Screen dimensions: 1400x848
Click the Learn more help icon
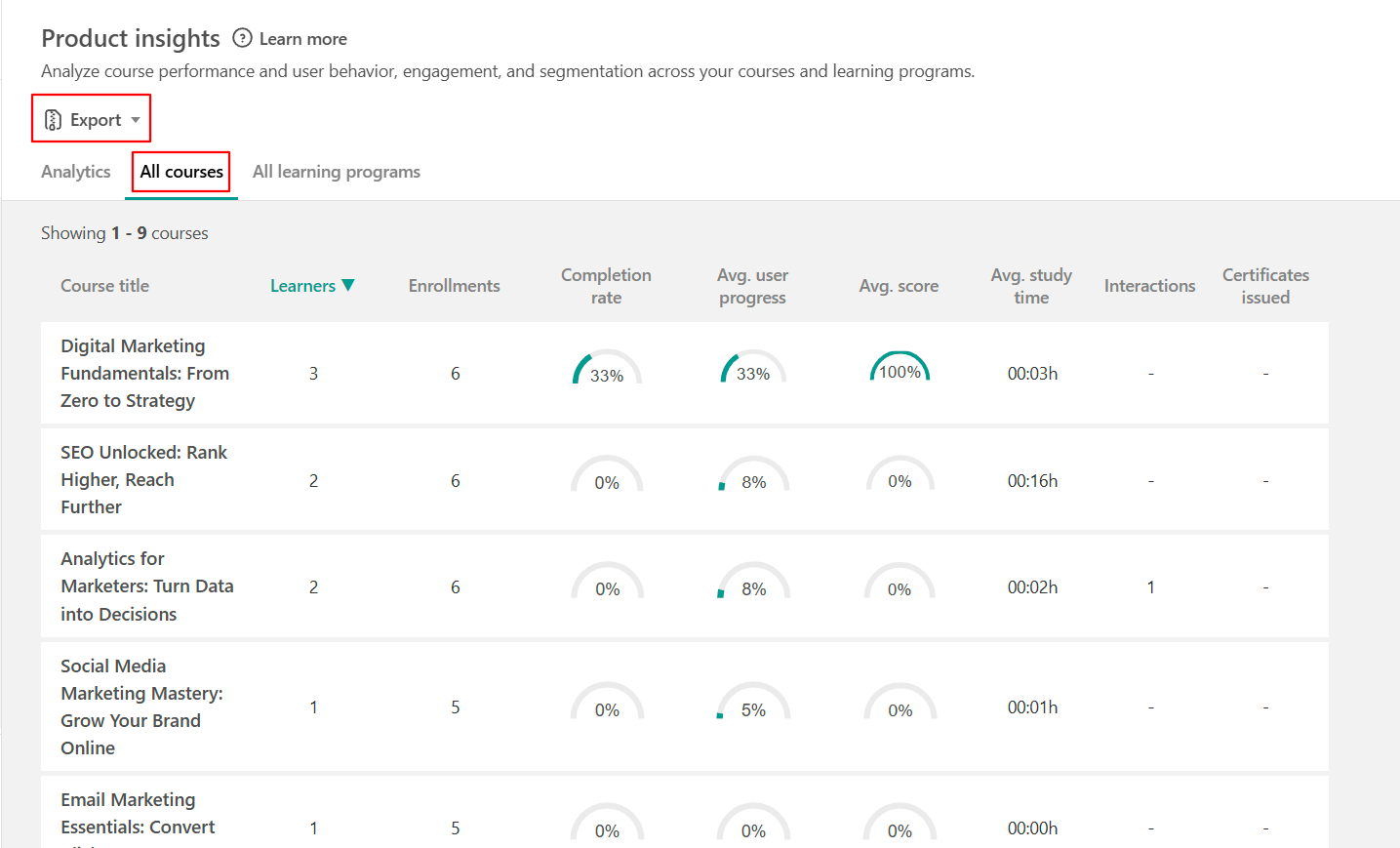pos(242,38)
